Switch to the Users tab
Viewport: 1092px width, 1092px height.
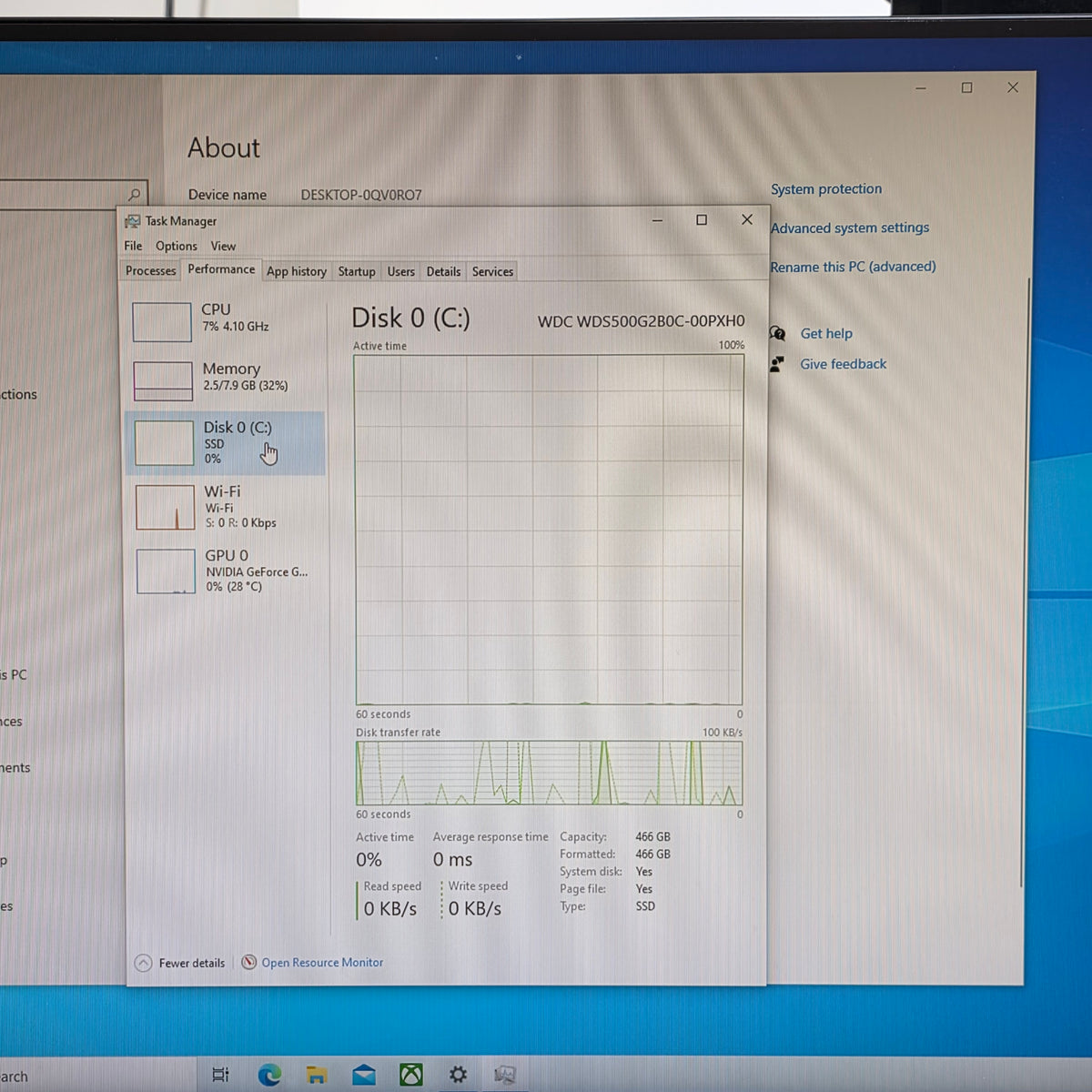coord(400,271)
